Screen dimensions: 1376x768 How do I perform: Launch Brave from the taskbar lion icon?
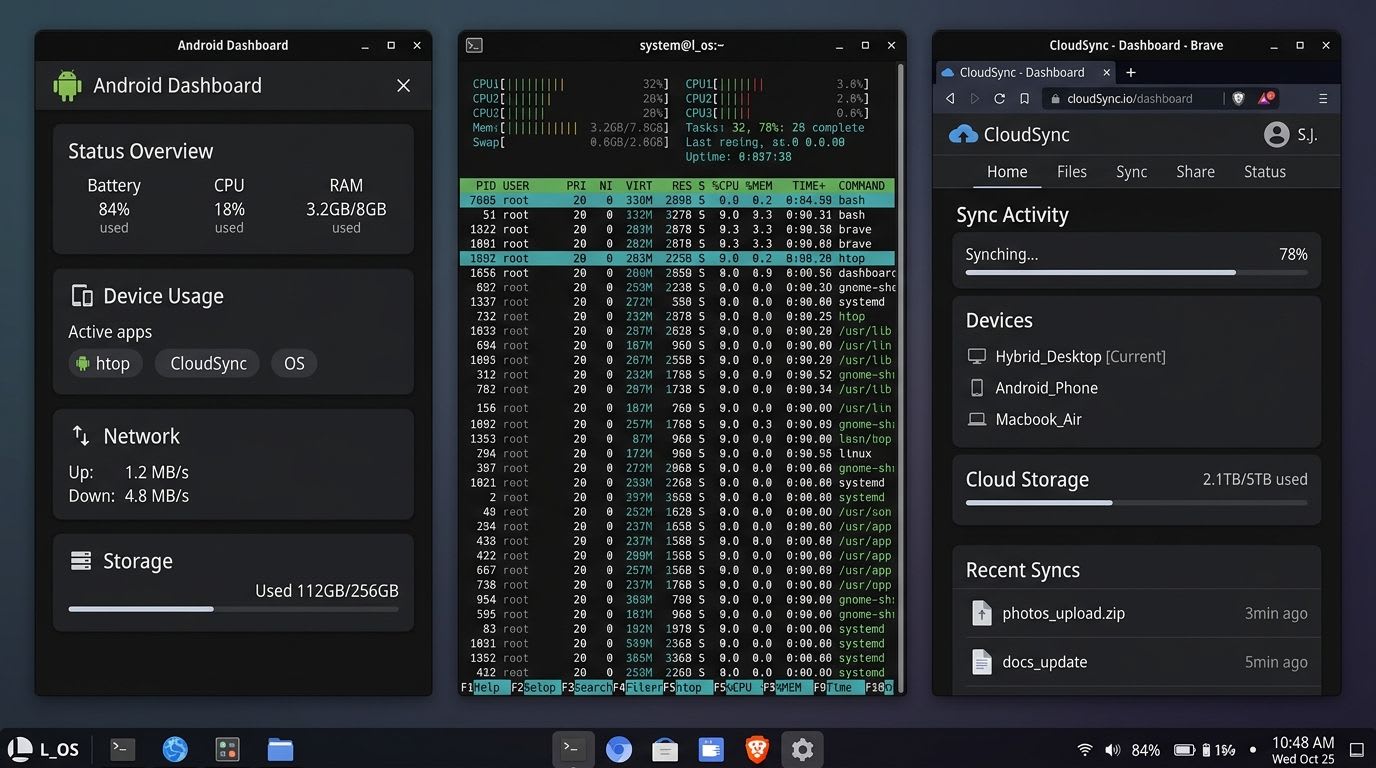(757, 749)
